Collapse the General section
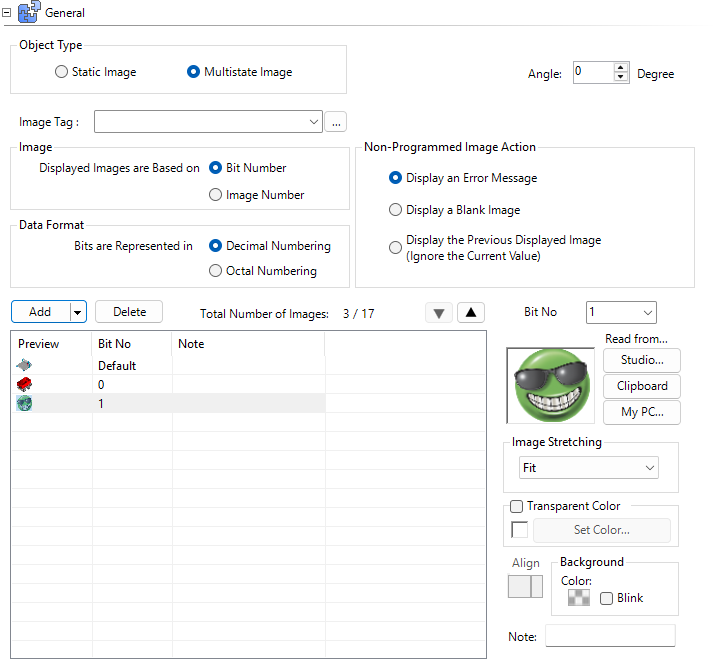This screenshot has width=716, height=670. [x=6, y=13]
